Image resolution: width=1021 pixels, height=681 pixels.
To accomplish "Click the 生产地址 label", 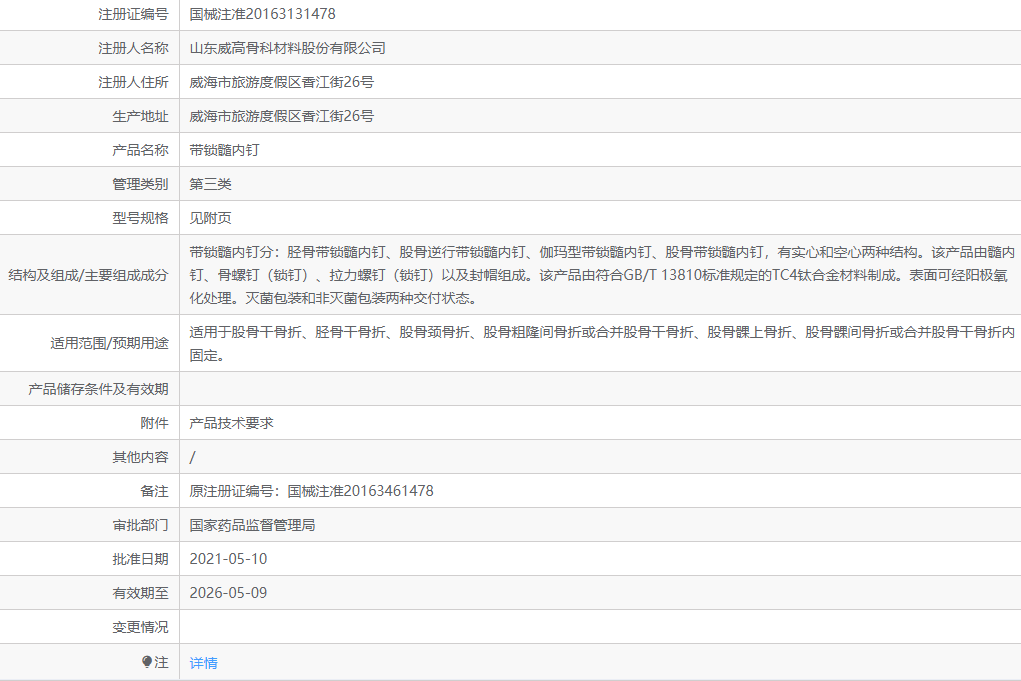I will point(140,116).
